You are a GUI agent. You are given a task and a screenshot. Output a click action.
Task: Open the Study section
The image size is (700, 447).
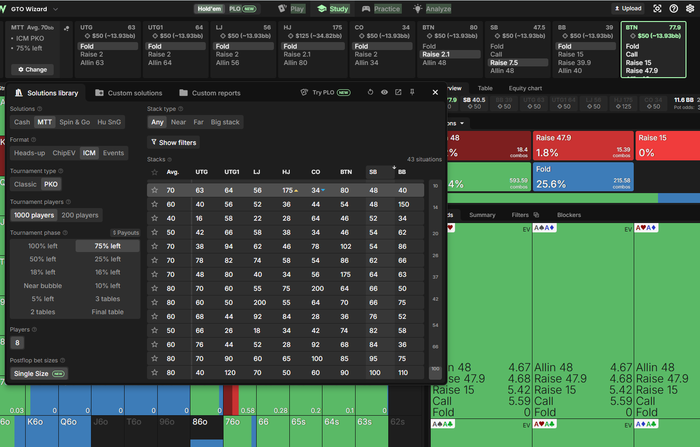[333, 9]
